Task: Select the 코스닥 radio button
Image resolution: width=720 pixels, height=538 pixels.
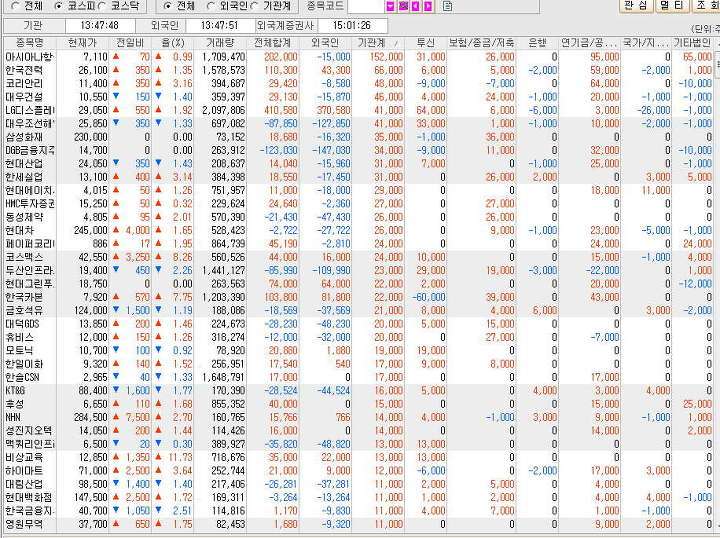Action: pos(101,6)
